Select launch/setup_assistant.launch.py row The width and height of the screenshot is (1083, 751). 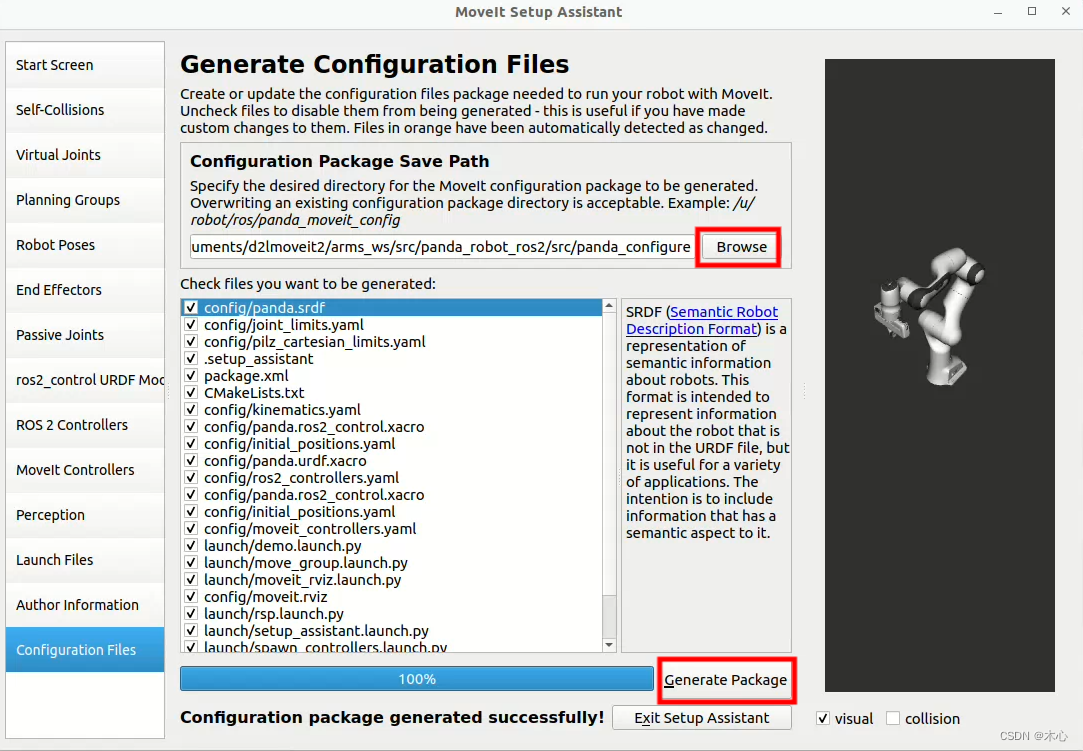pyautogui.click(x=392, y=631)
